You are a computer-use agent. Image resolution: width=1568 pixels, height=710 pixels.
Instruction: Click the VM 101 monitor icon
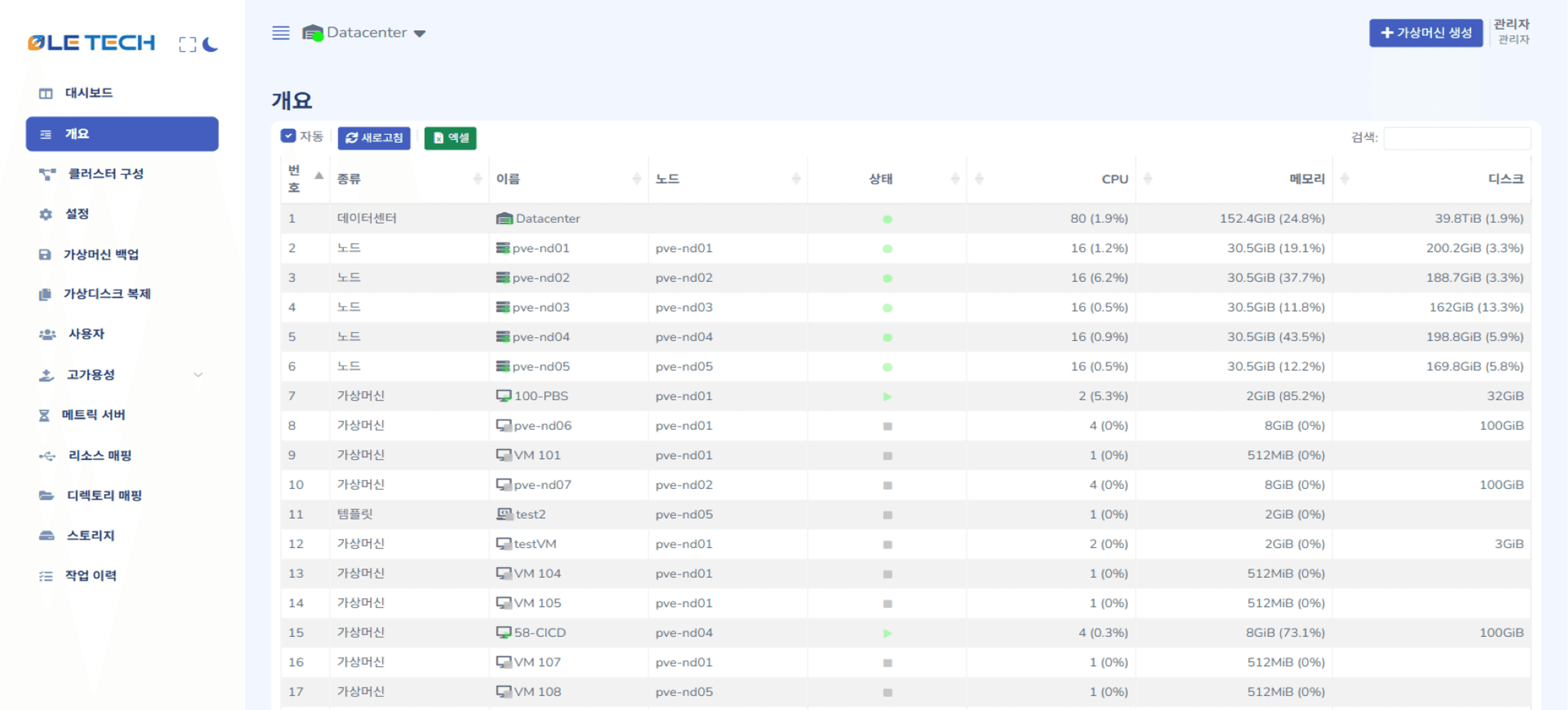click(503, 455)
